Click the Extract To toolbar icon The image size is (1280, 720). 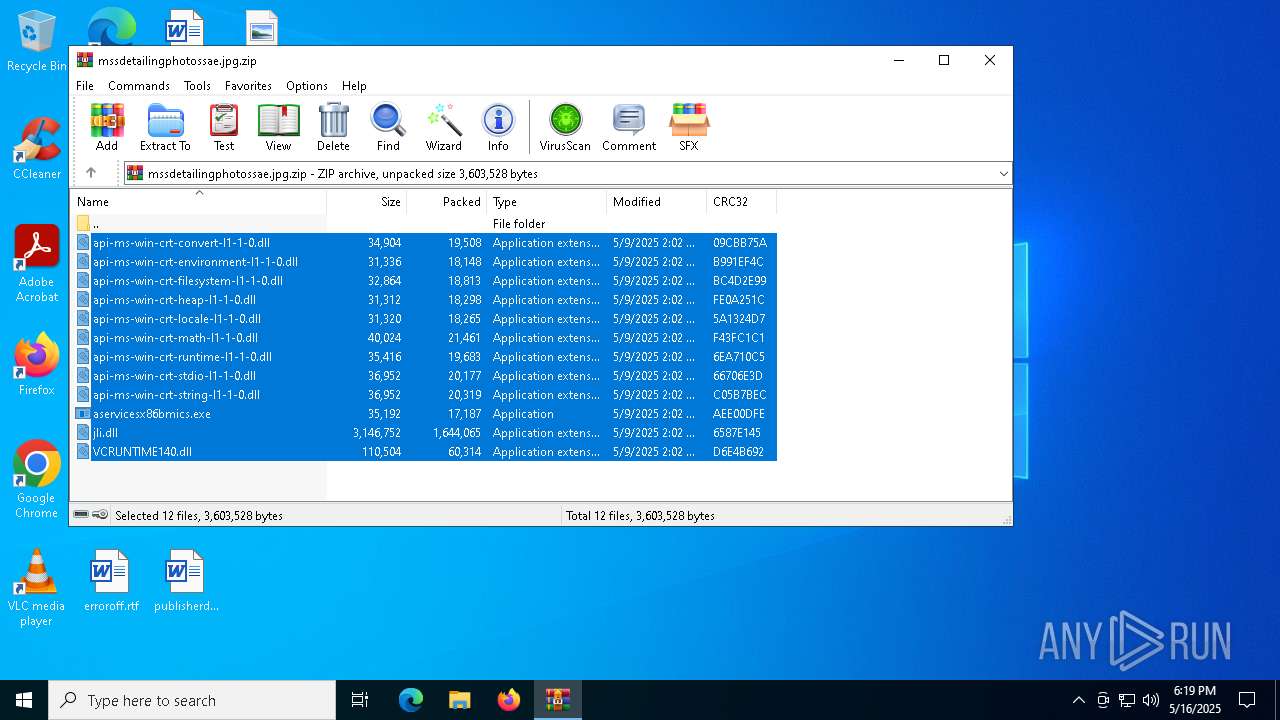tap(165, 127)
